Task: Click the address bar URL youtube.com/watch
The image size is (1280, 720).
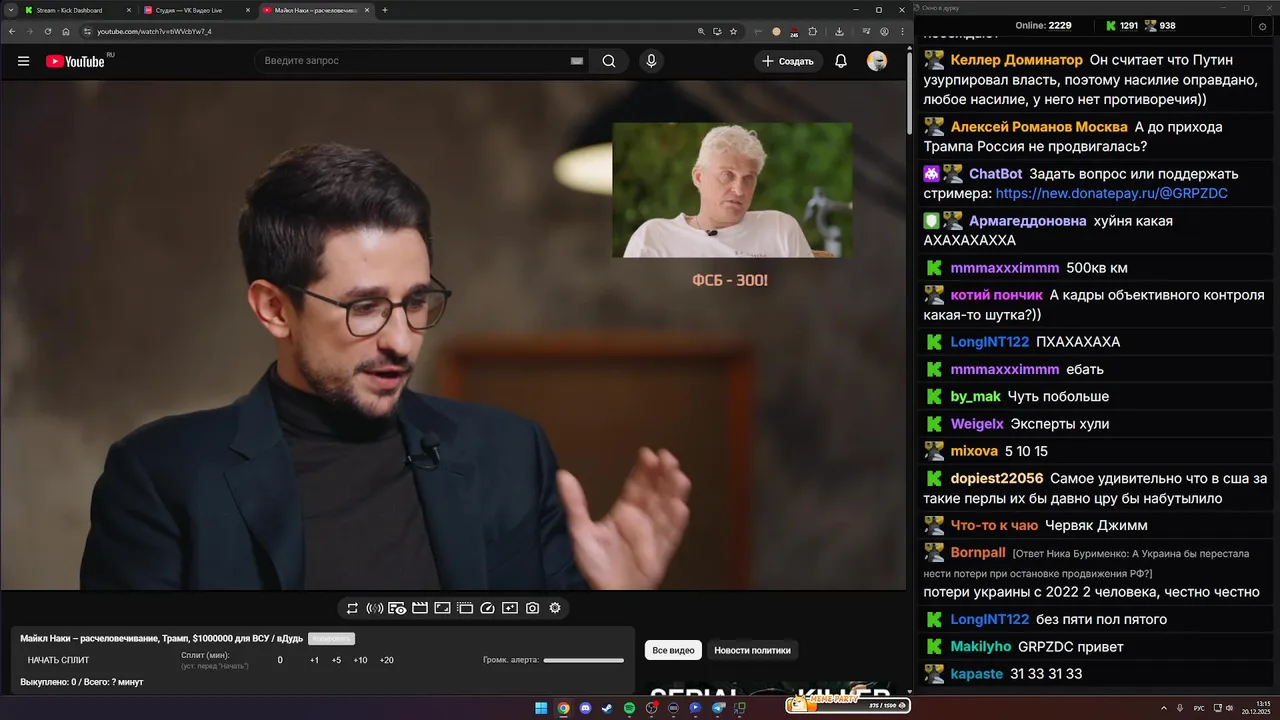Action: click(154, 31)
